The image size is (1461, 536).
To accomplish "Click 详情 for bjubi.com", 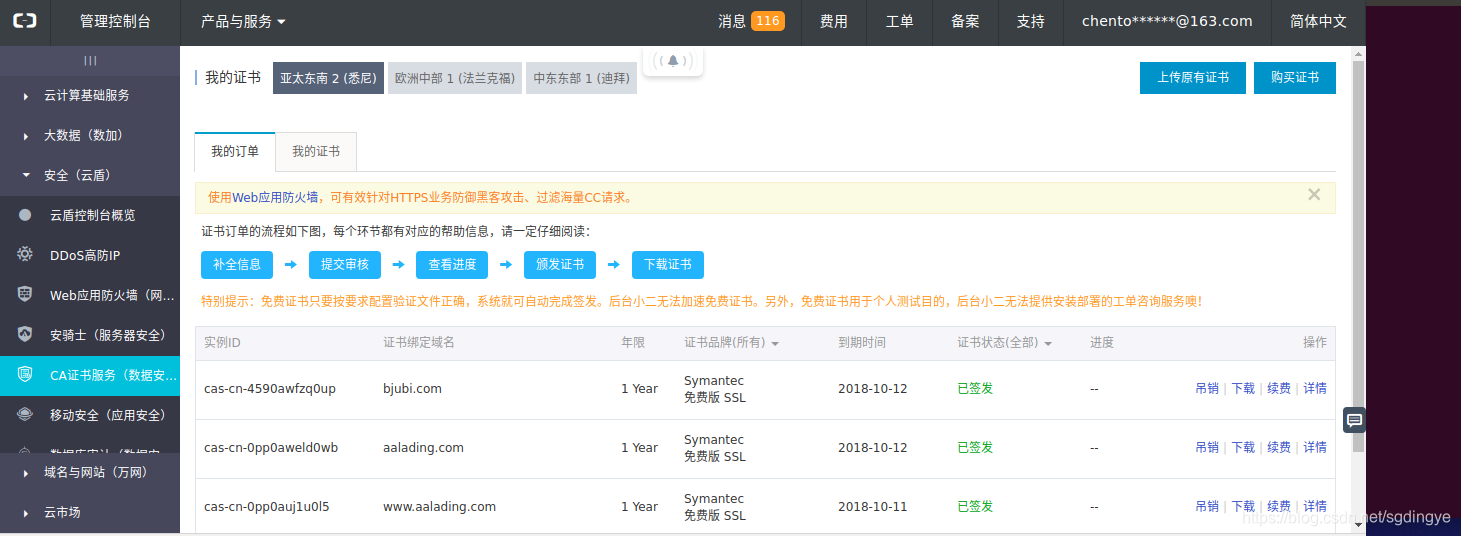I will point(1315,388).
